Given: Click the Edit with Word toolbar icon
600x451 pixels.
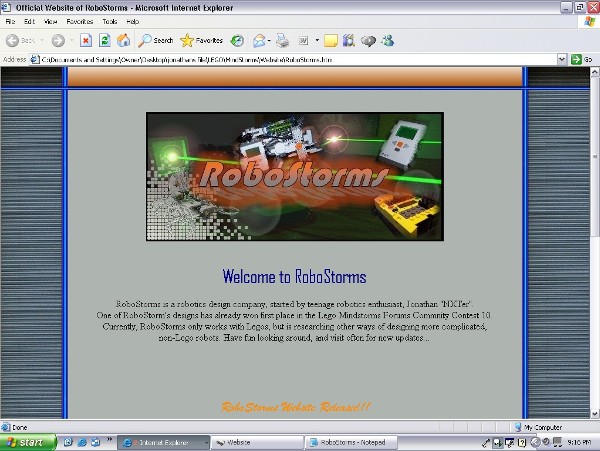Looking at the screenshot, I should (303, 41).
